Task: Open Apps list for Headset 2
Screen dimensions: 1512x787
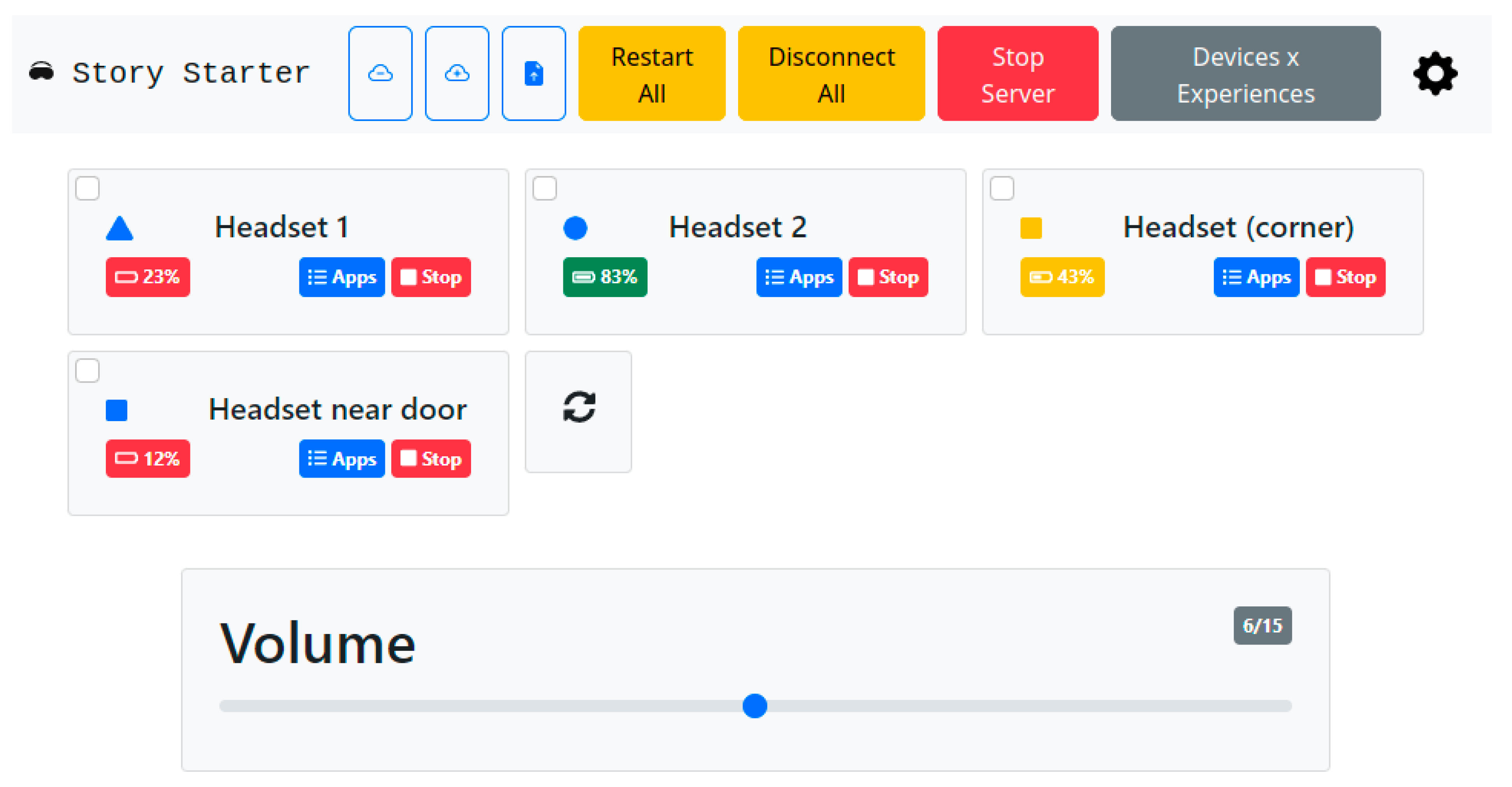Action: 799,277
